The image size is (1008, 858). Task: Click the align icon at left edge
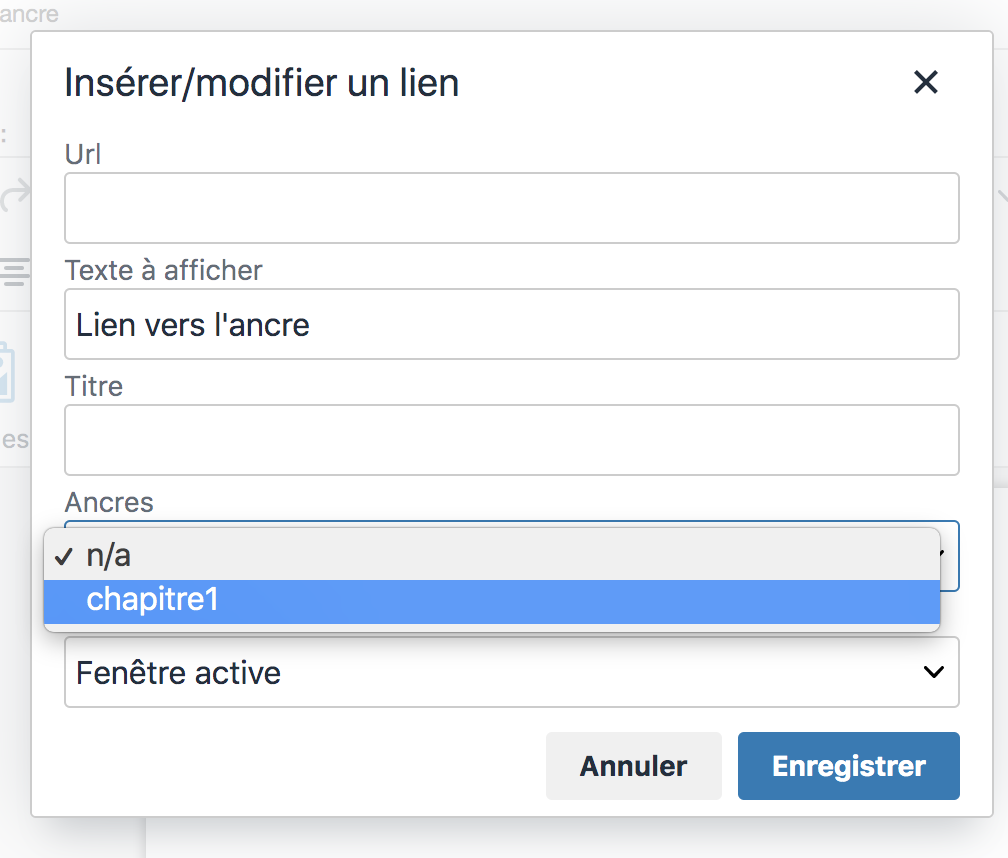15,271
